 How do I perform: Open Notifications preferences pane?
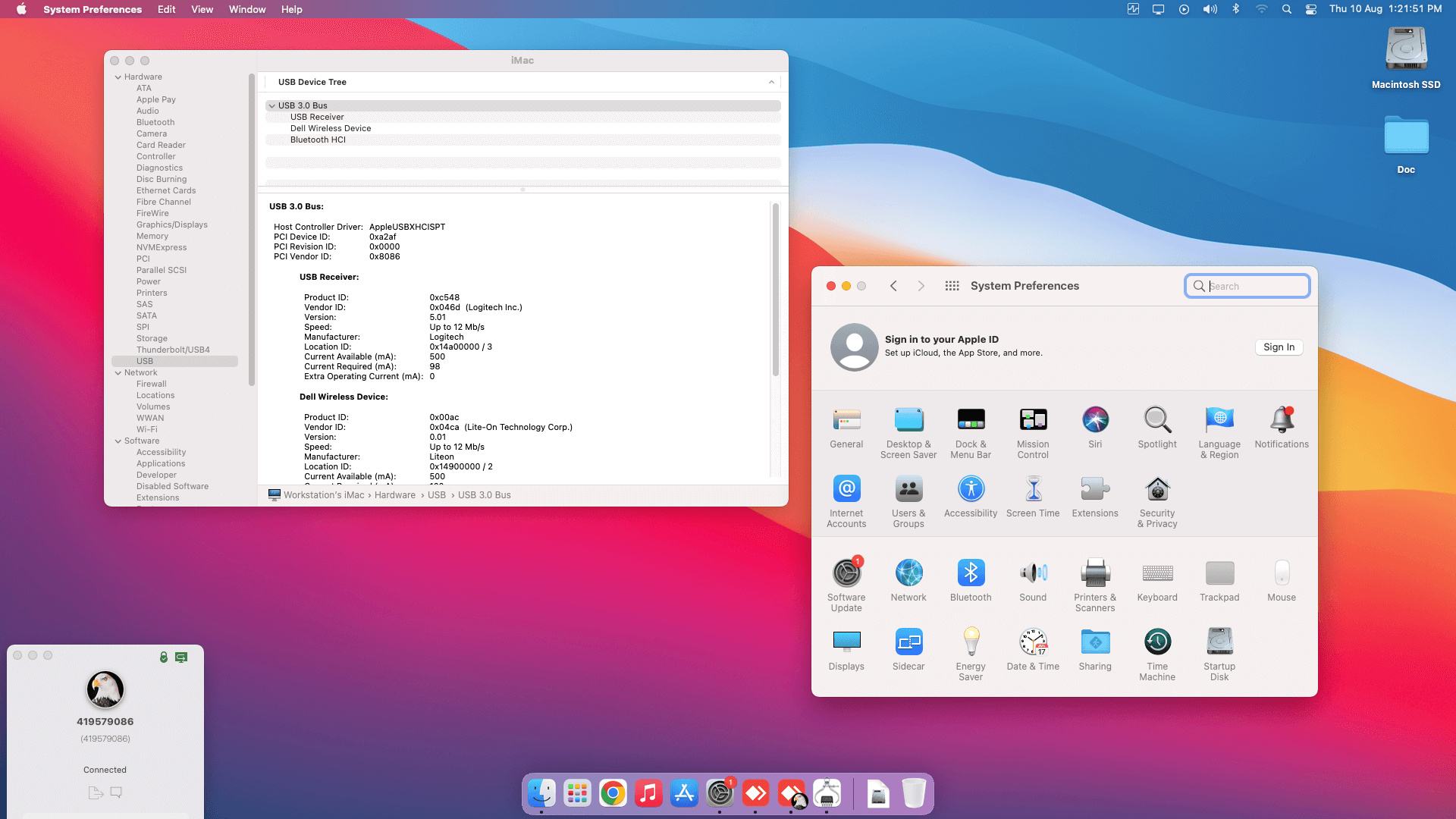point(1282,428)
